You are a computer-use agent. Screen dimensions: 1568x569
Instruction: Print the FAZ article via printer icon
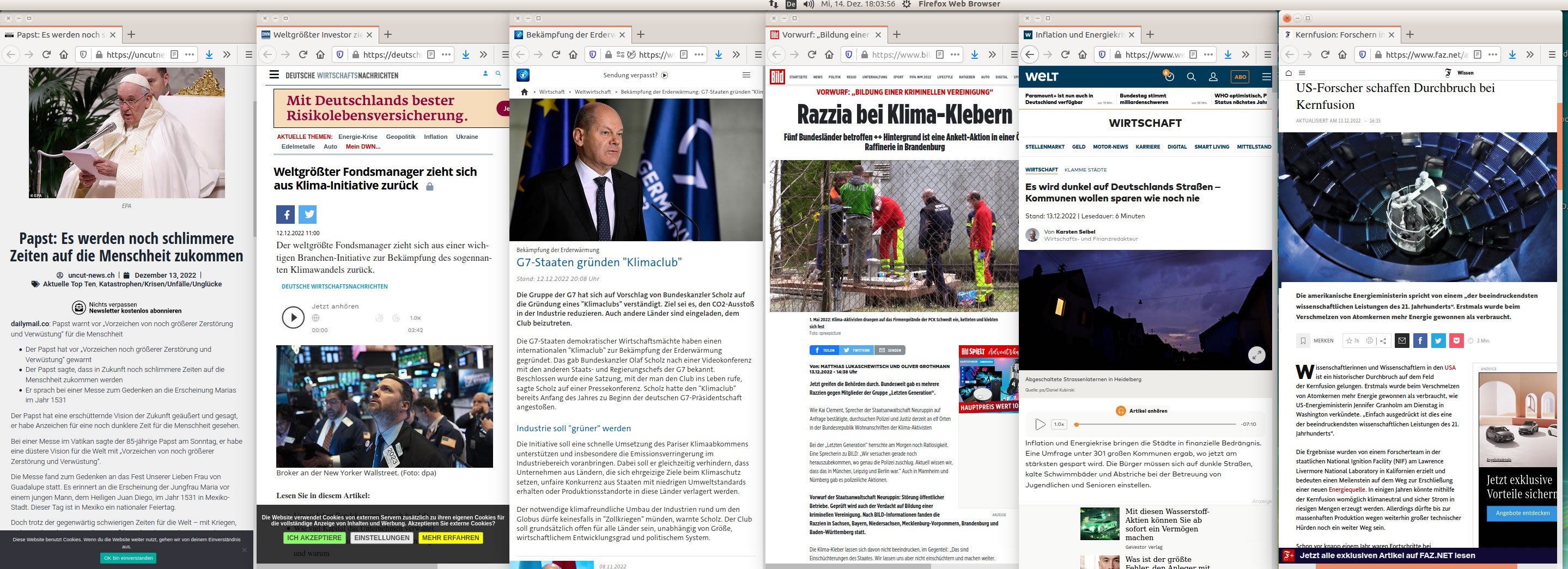[x=1370, y=341]
